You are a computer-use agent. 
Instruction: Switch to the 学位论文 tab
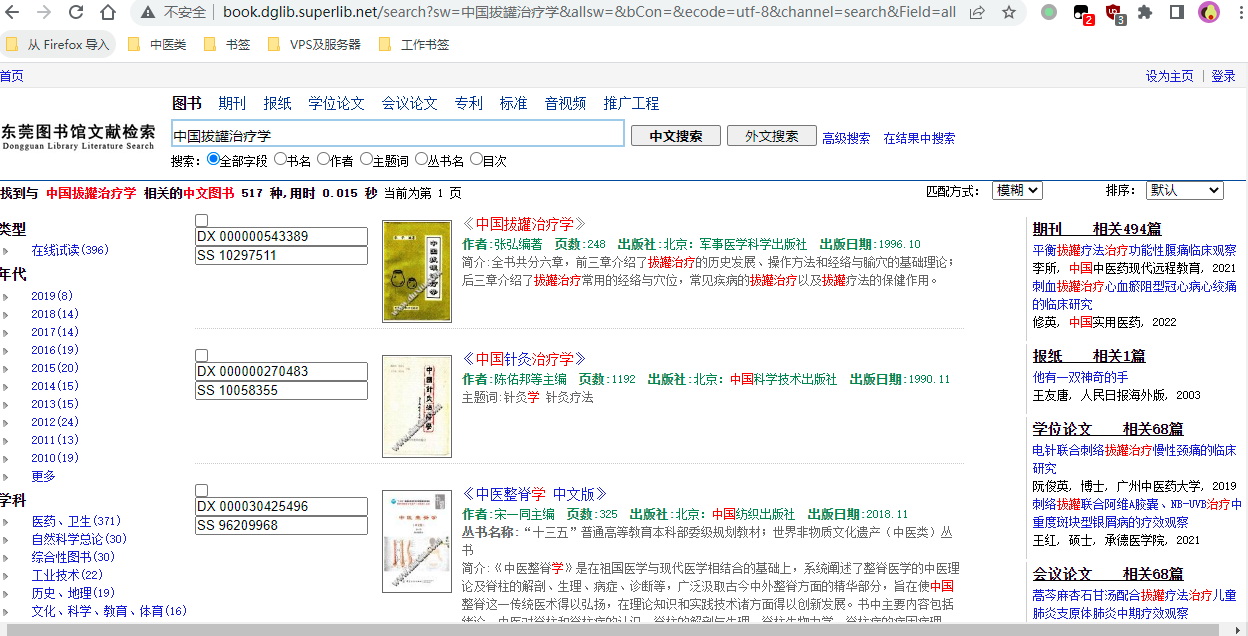point(336,103)
